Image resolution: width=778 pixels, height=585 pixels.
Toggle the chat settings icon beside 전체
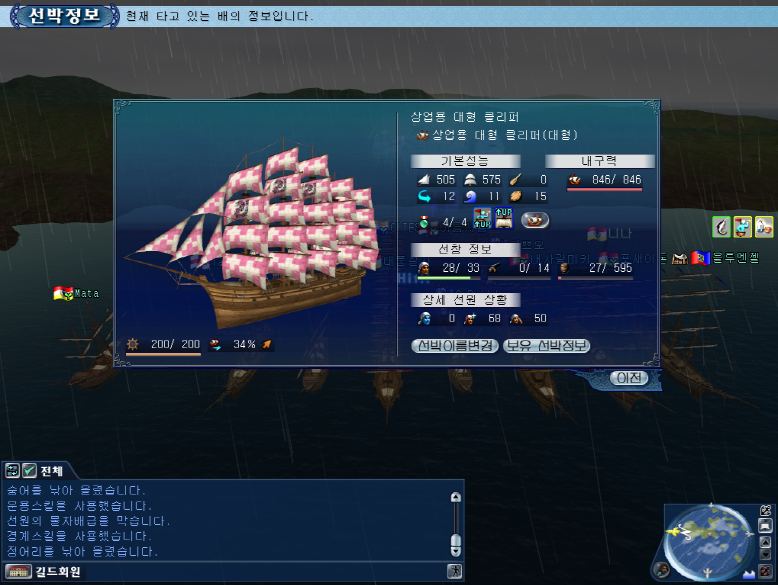click(x=12, y=470)
